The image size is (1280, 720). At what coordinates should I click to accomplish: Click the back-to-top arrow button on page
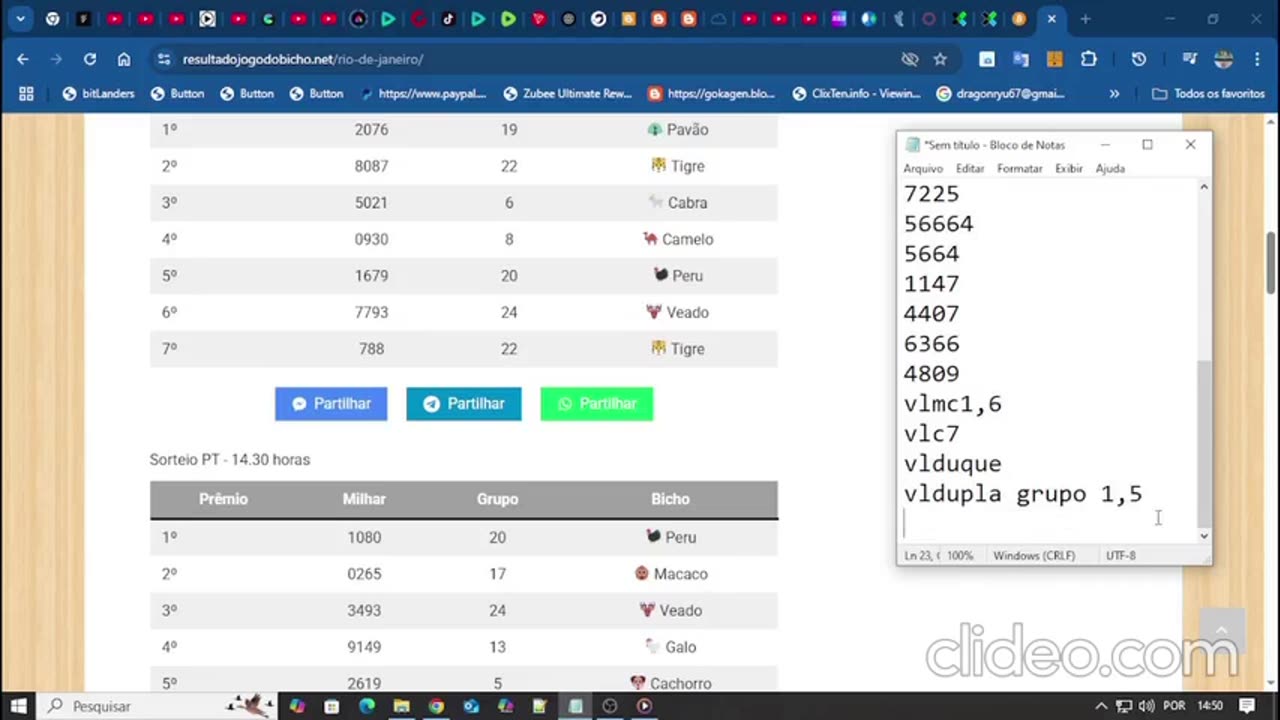coord(1221,631)
